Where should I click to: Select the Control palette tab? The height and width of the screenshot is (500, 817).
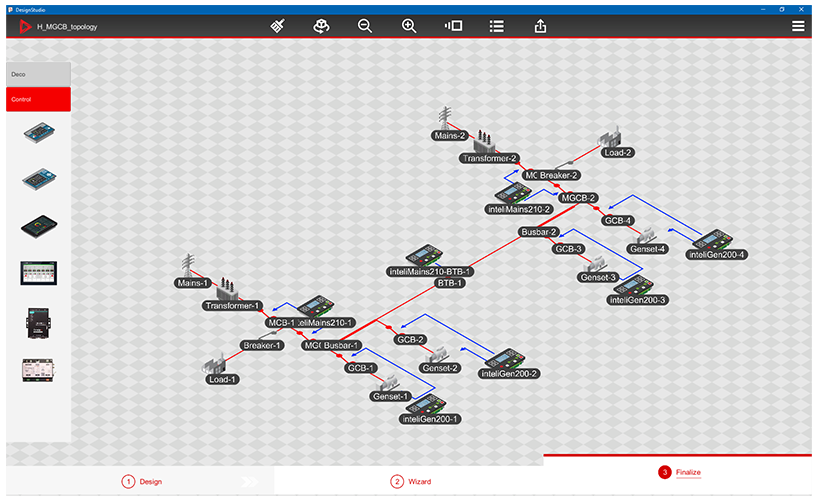[x=36, y=99]
